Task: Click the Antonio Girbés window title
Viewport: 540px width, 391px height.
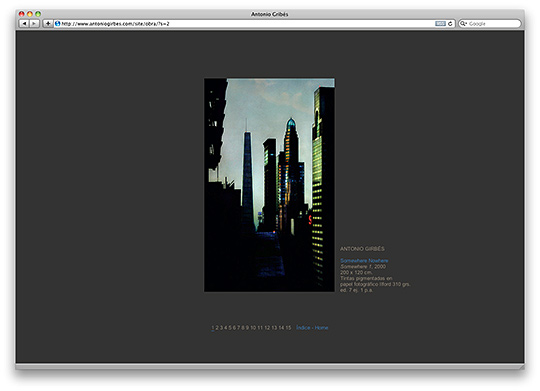Action: pyautogui.click(x=270, y=14)
